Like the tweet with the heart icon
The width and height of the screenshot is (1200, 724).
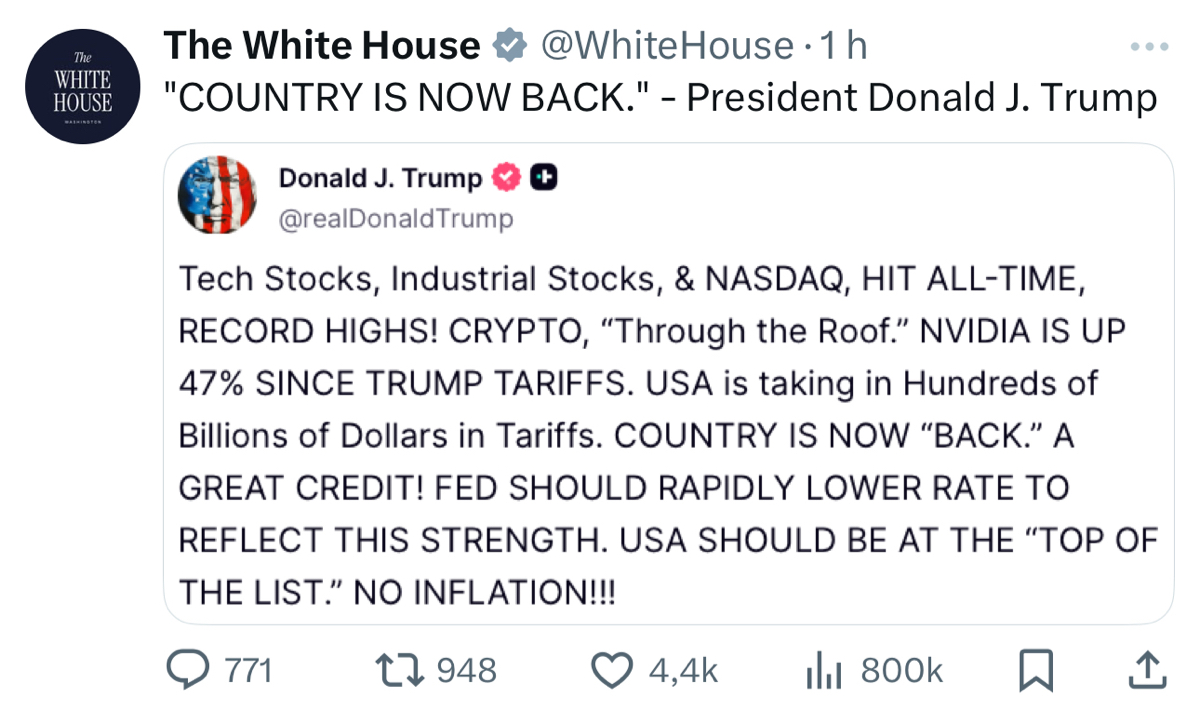613,669
